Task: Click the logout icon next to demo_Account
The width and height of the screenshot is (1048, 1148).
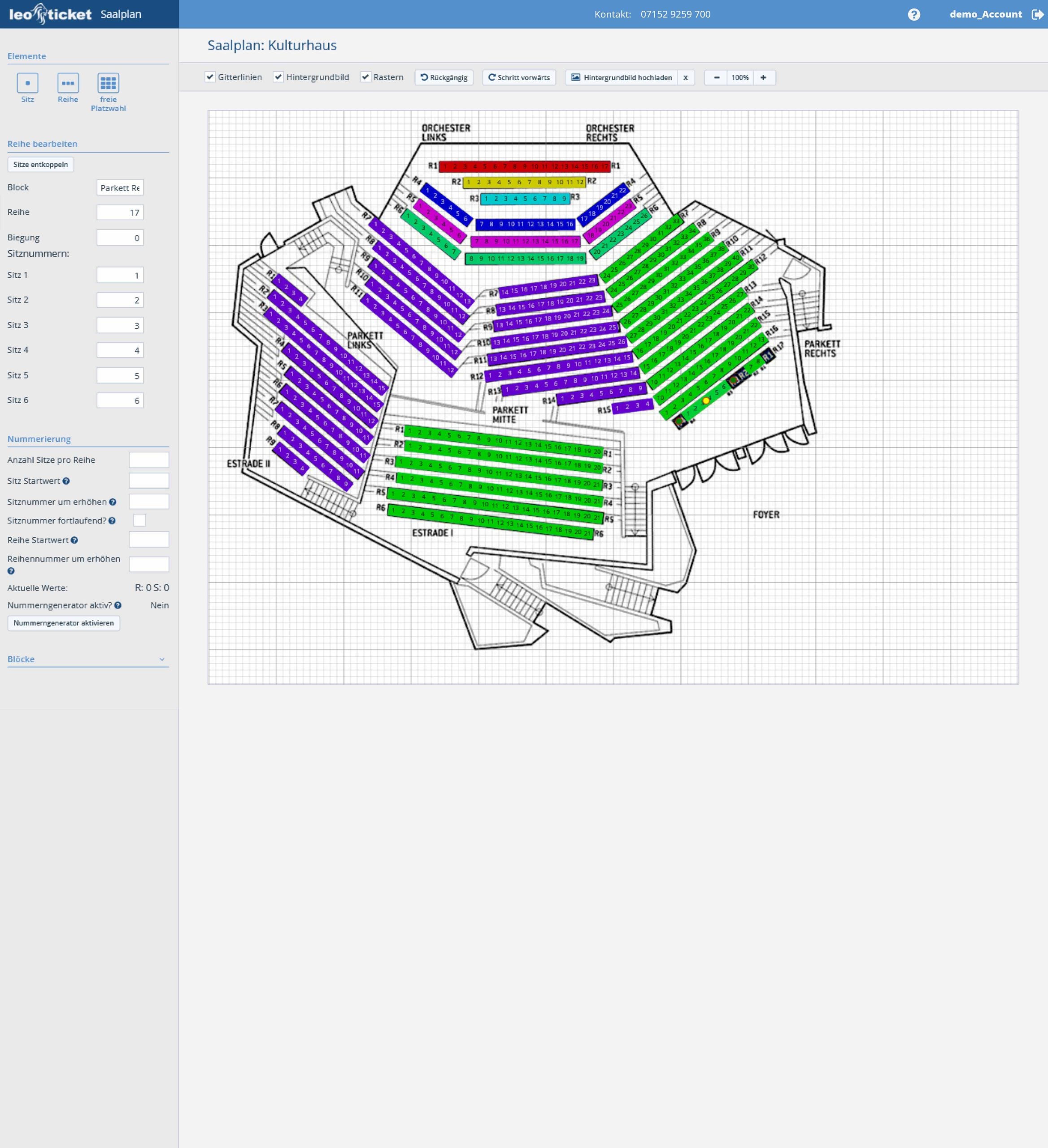Action: click(x=1037, y=14)
